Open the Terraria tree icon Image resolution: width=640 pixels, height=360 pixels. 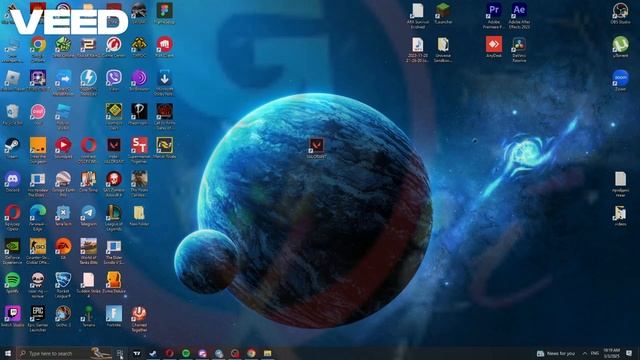[89, 314]
